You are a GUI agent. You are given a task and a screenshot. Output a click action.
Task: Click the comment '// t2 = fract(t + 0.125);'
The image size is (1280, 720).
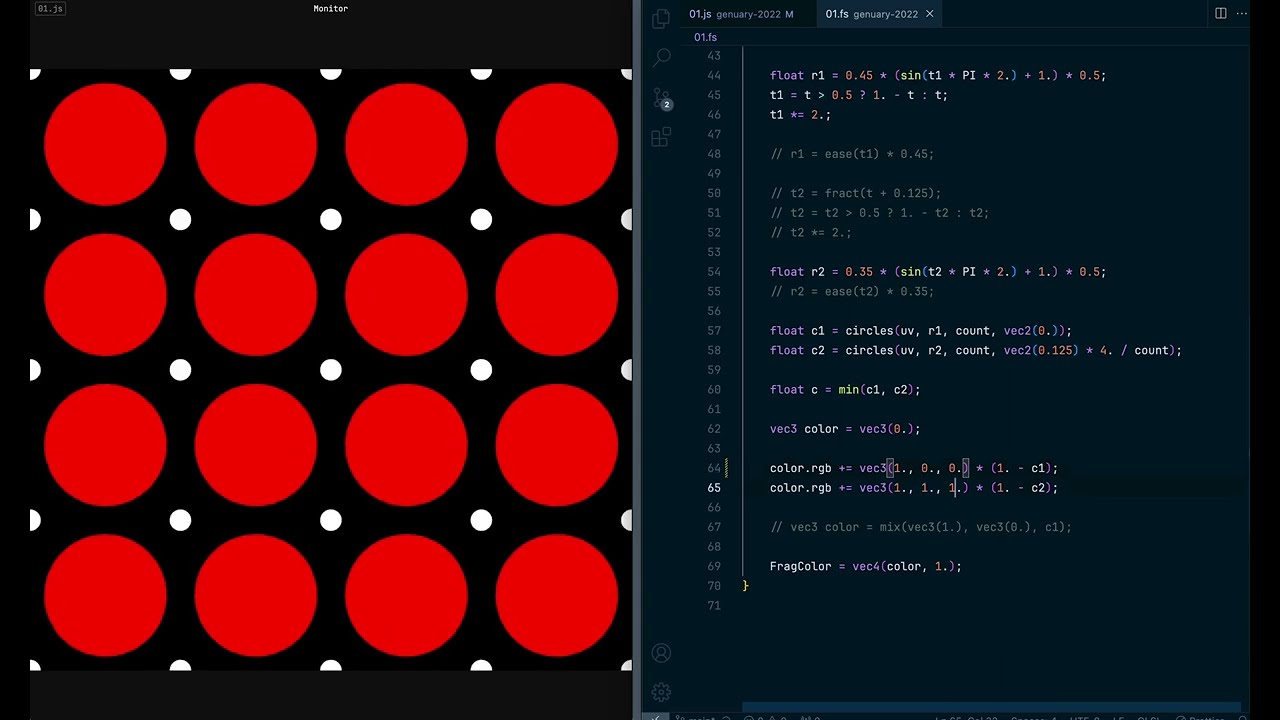[x=855, y=193]
